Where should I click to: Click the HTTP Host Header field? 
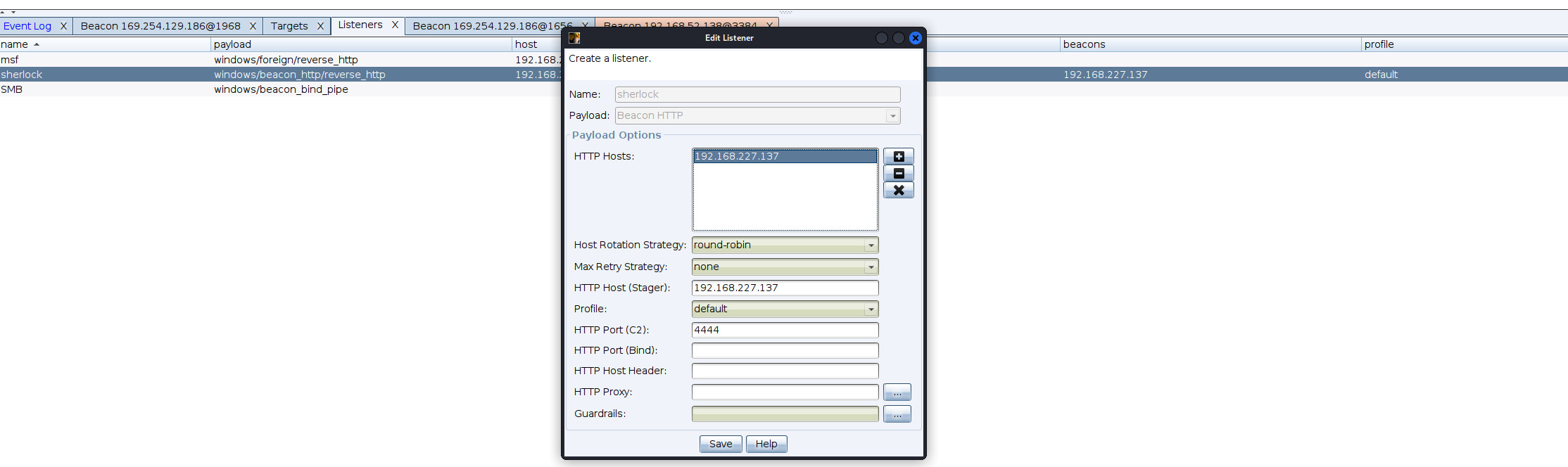pyautogui.click(x=785, y=371)
